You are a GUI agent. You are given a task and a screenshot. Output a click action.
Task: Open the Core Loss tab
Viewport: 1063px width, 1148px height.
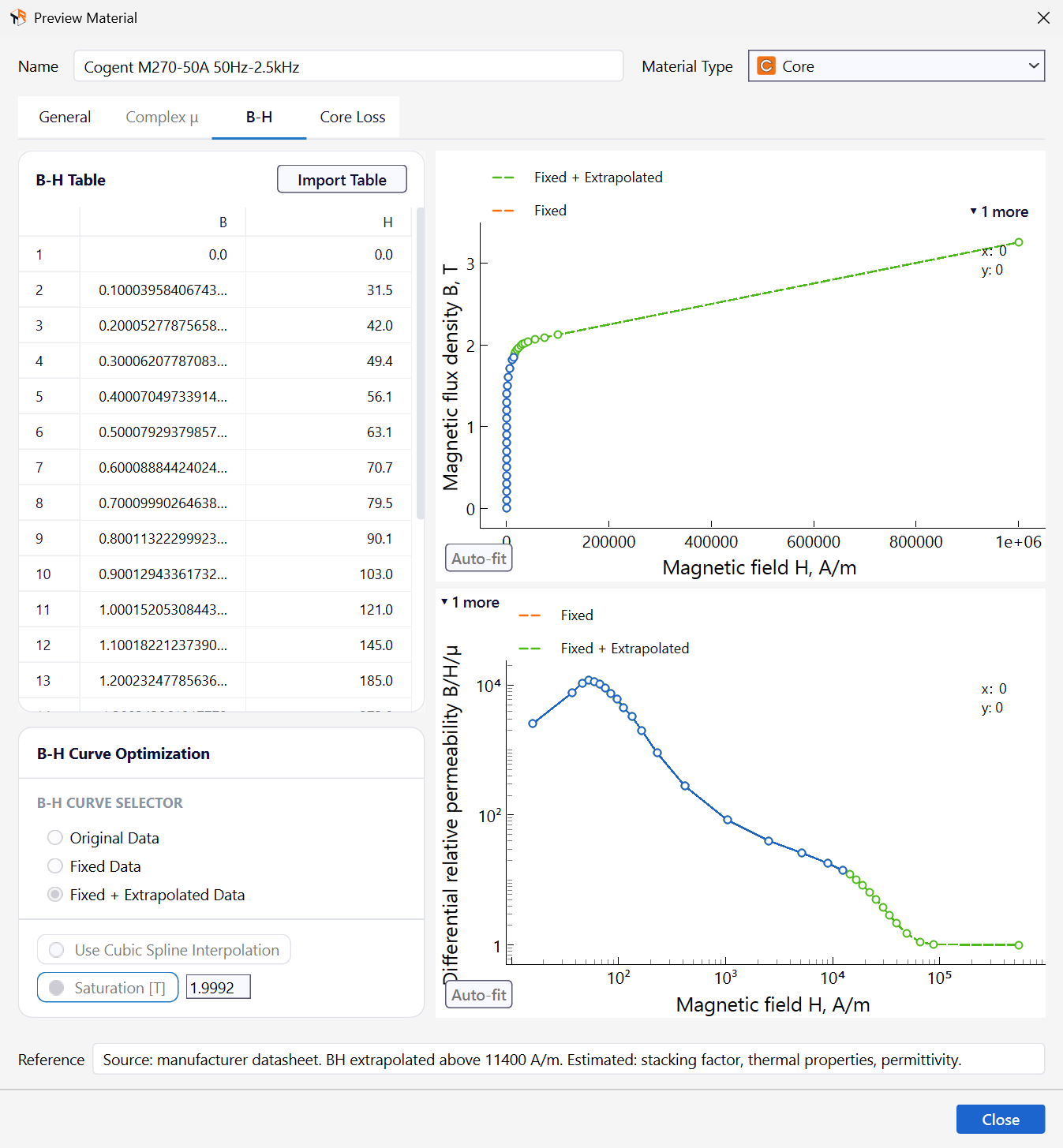coord(353,117)
